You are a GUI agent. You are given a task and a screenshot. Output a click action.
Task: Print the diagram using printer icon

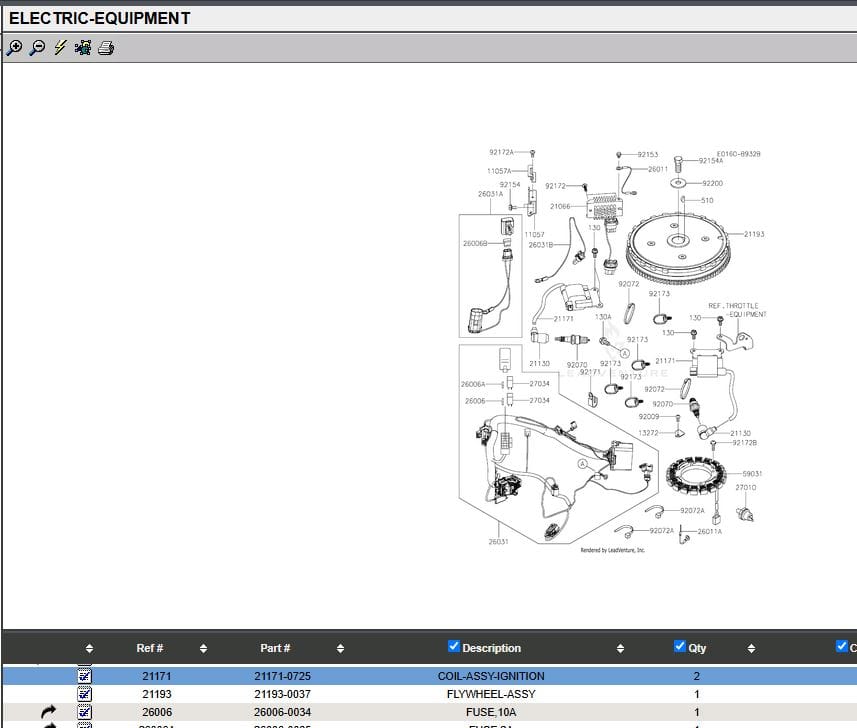tap(106, 47)
